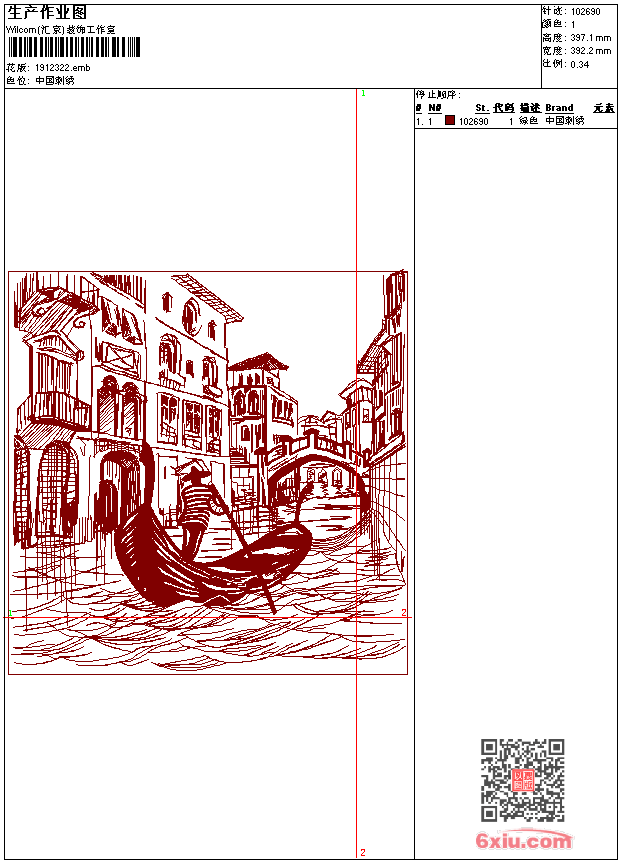Click the dark red thread color swatch
620x860 pixels.
(450, 120)
